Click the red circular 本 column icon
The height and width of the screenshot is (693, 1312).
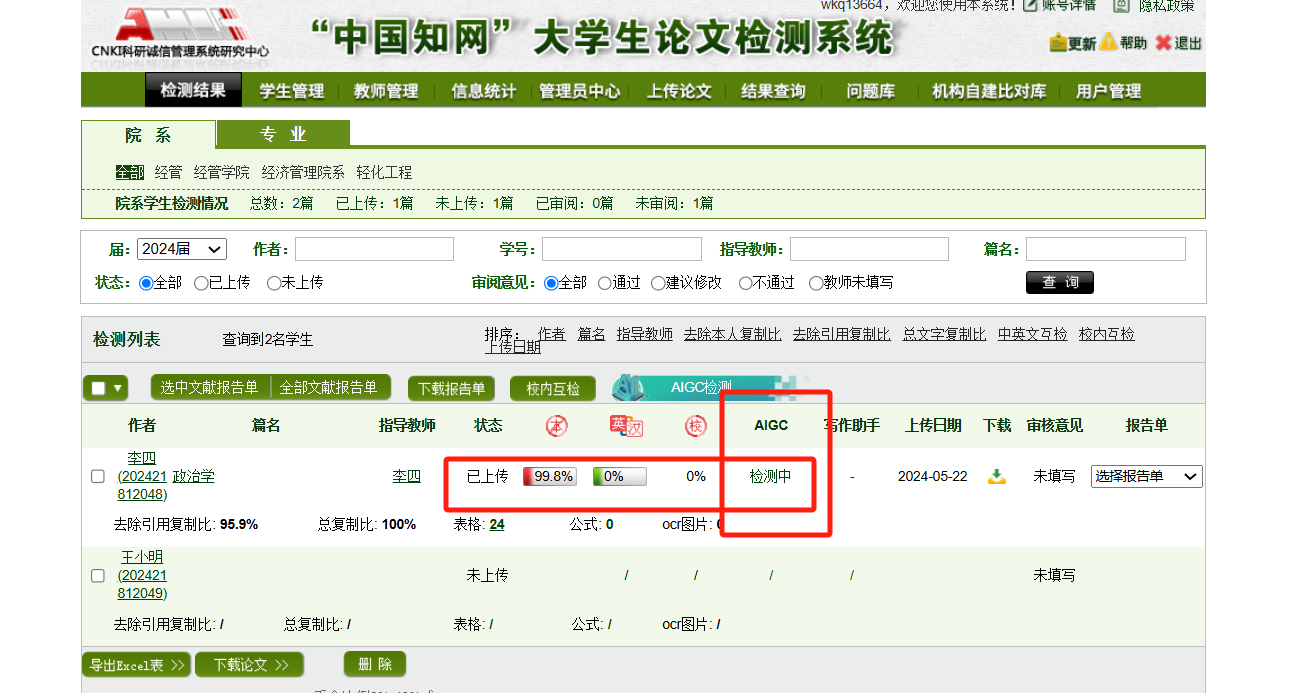click(557, 426)
